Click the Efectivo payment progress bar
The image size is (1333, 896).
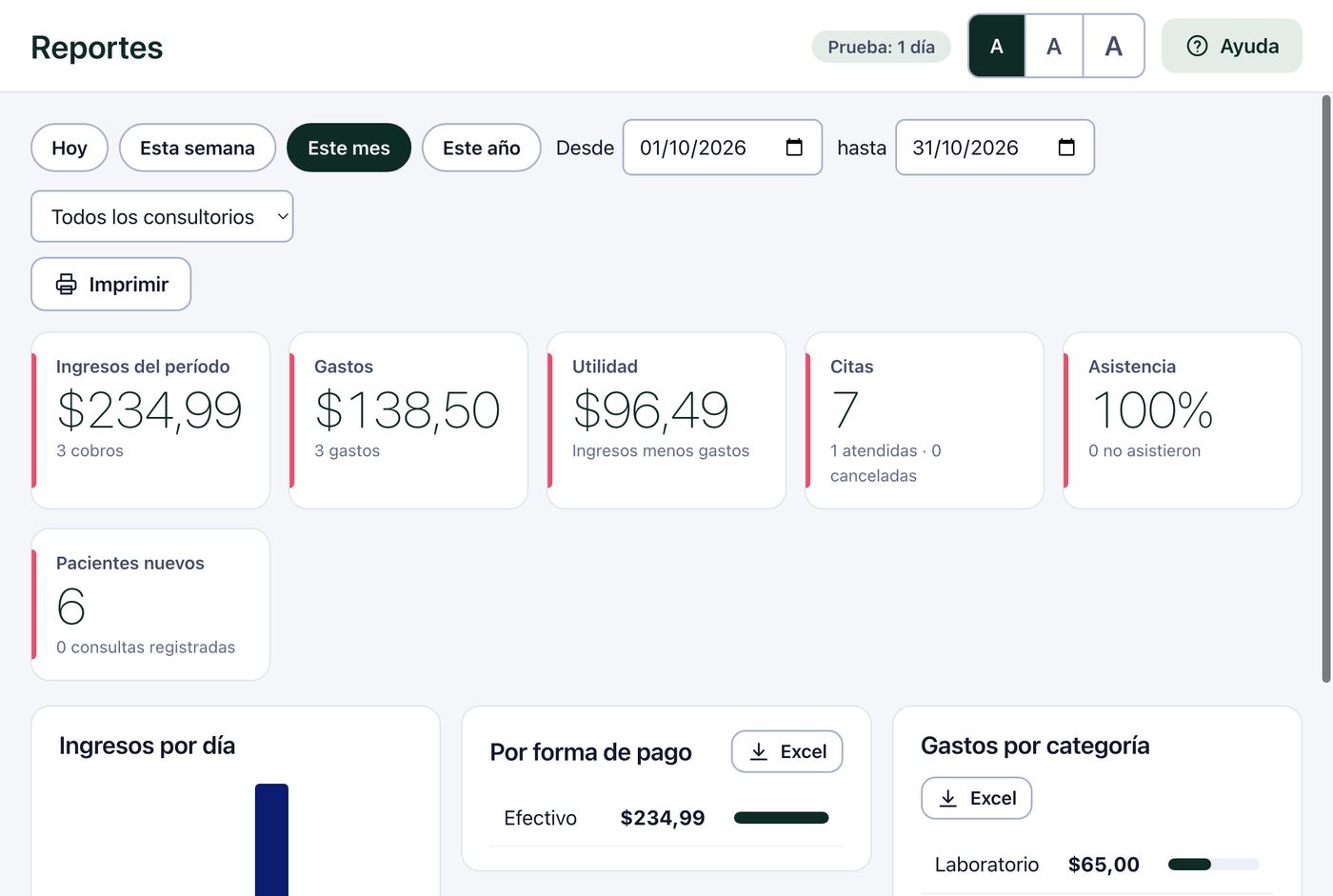click(782, 818)
